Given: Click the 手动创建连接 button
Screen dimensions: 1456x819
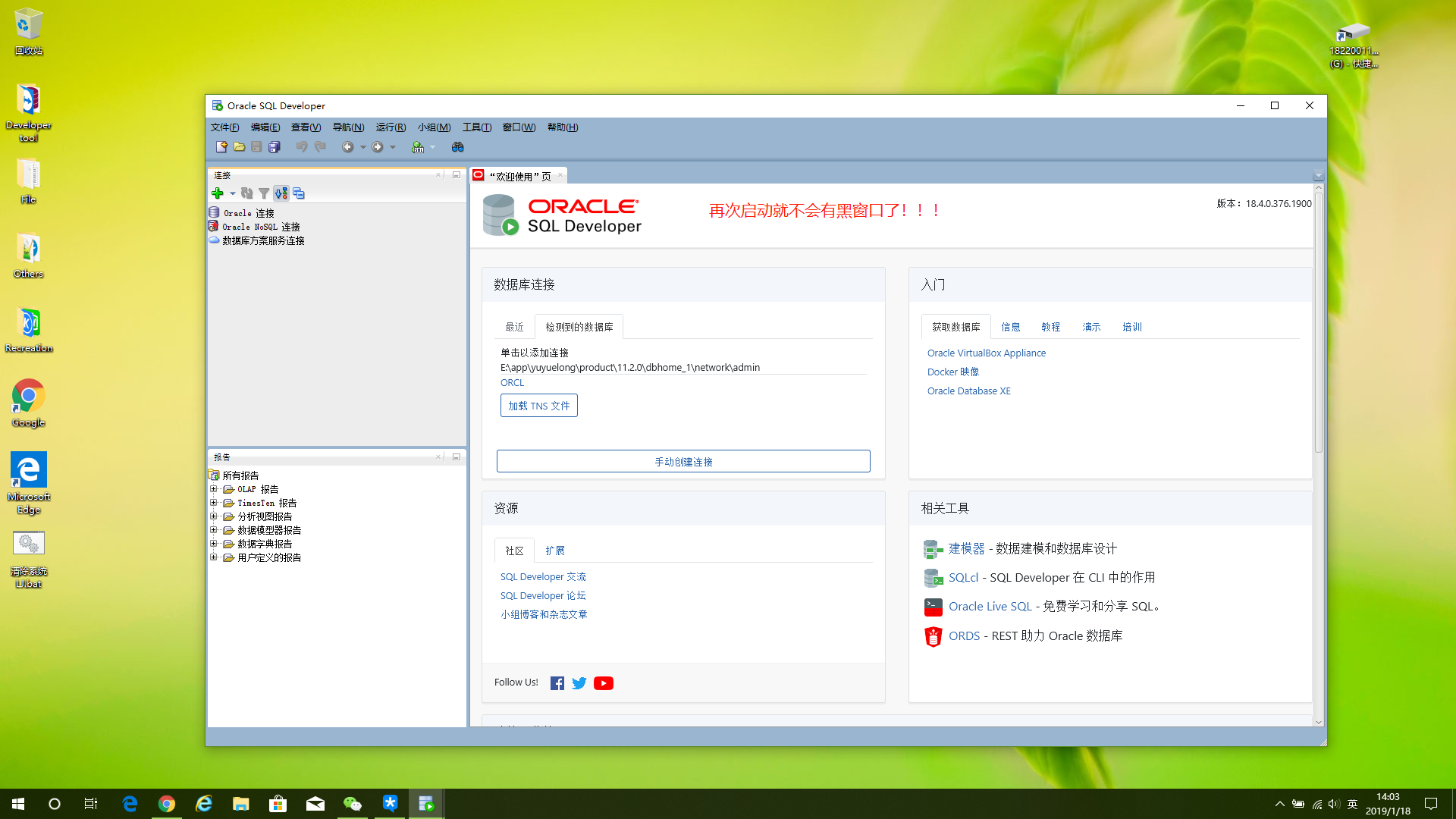Looking at the screenshot, I should pyautogui.click(x=683, y=461).
